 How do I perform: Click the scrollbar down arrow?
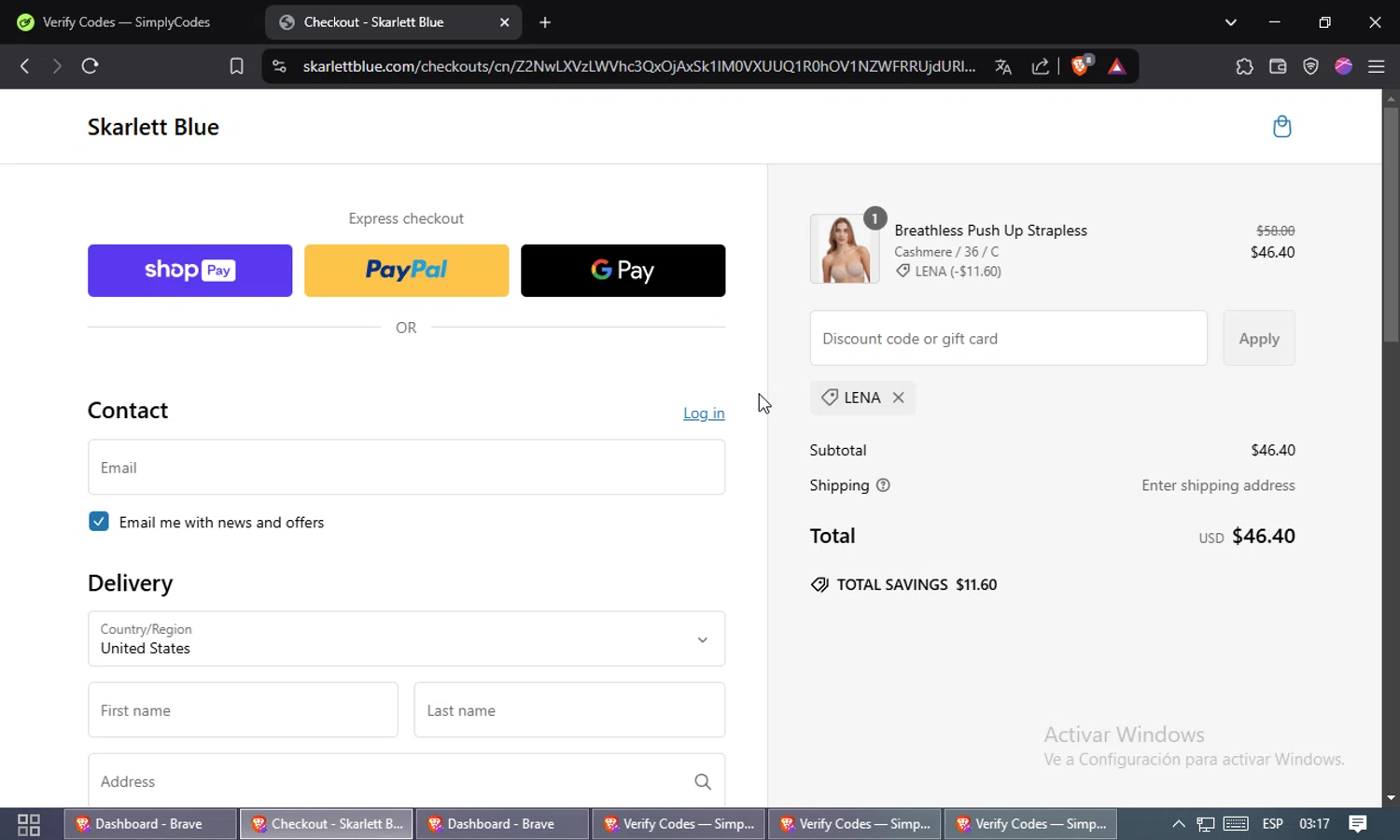click(x=1391, y=798)
